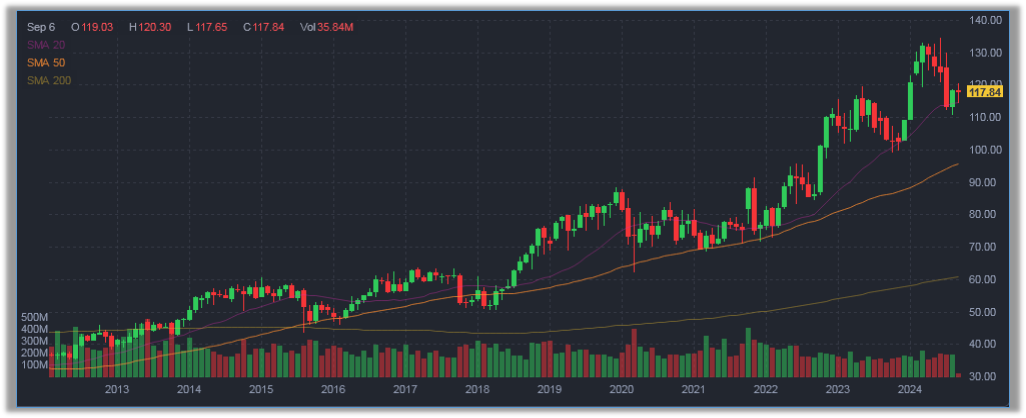Click the 300M volume axis label

tap(35, 341)
